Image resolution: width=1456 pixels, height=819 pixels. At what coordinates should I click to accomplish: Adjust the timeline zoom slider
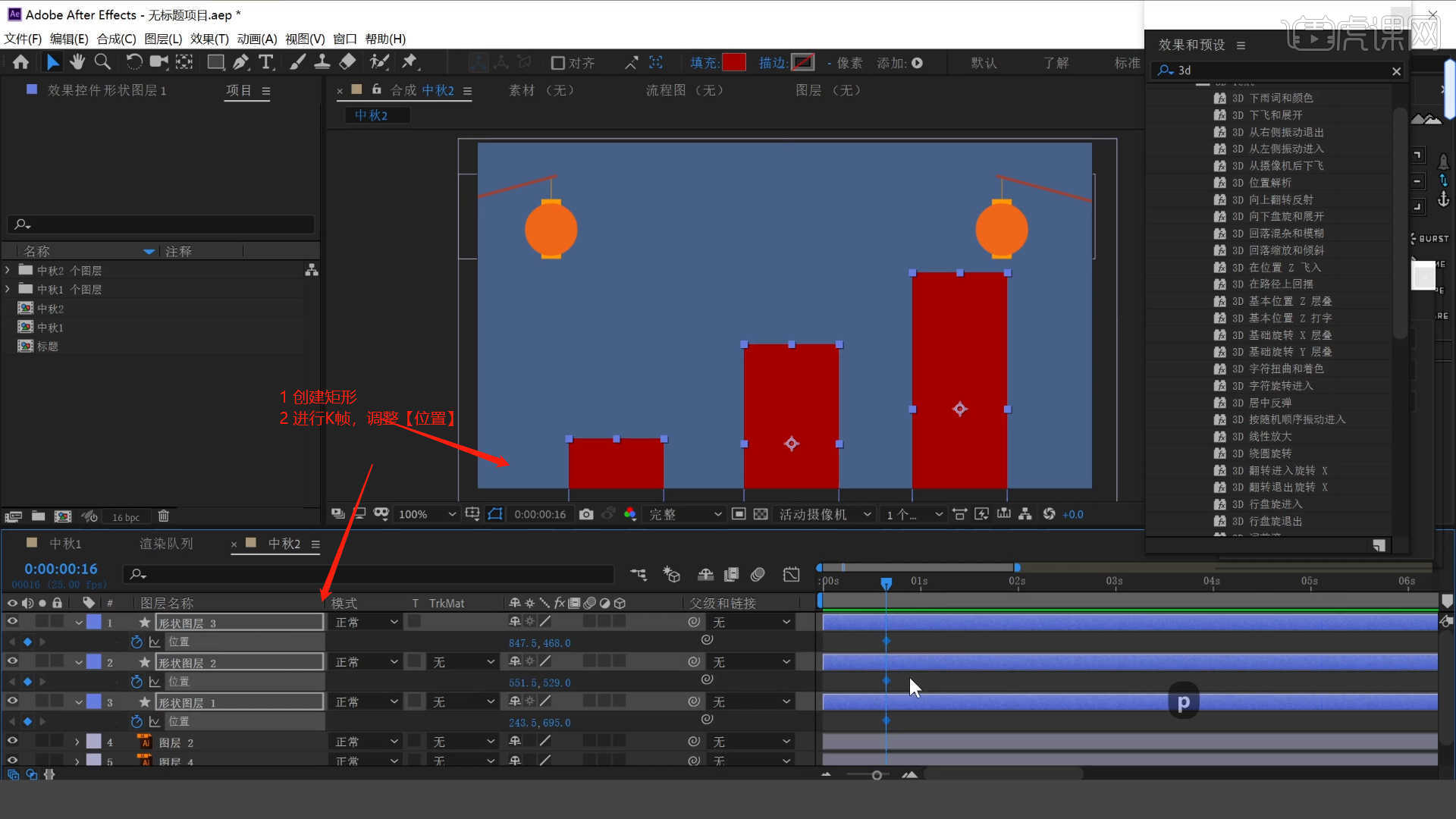[877, 775]
